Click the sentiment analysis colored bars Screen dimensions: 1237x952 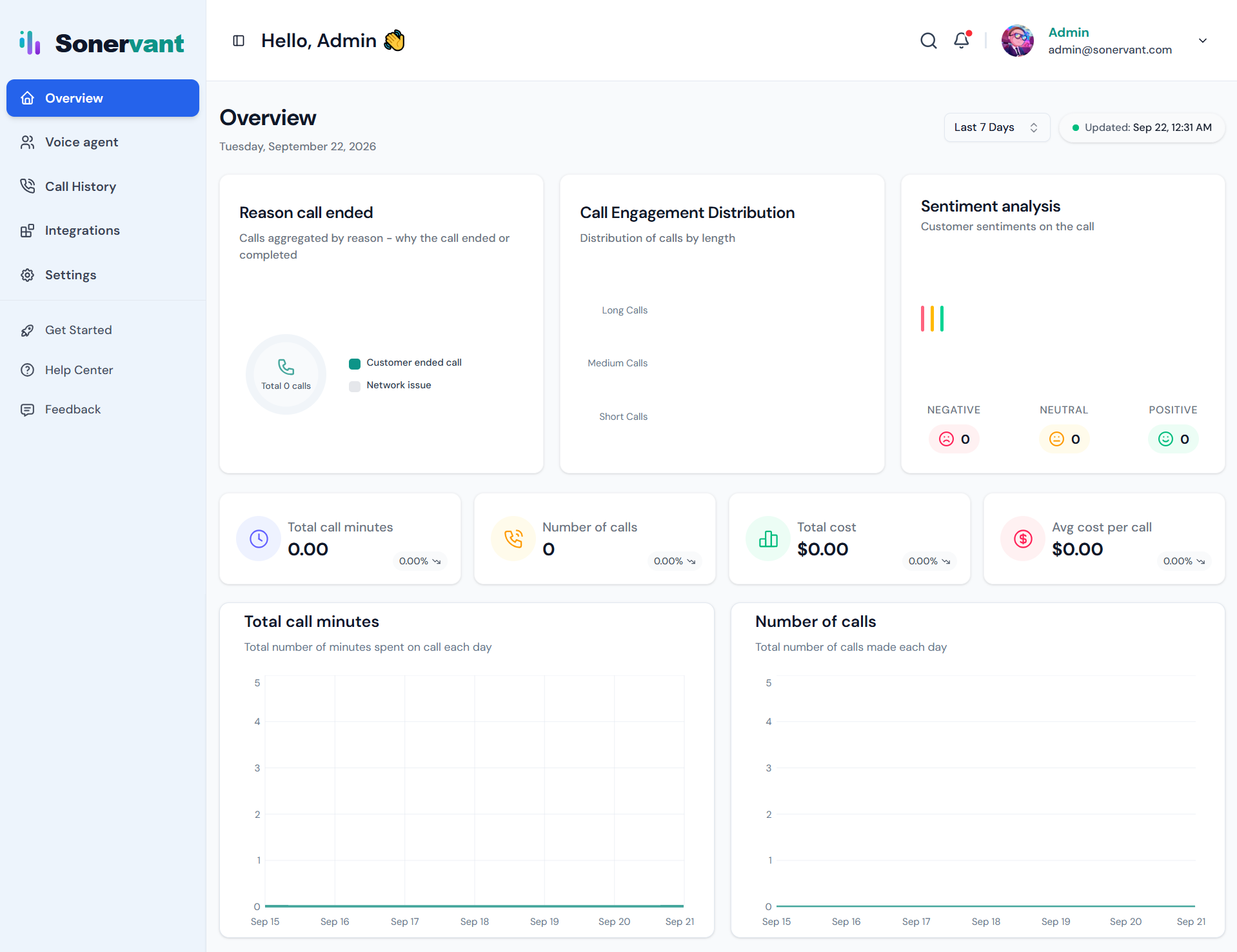click(x=932, y=319)
